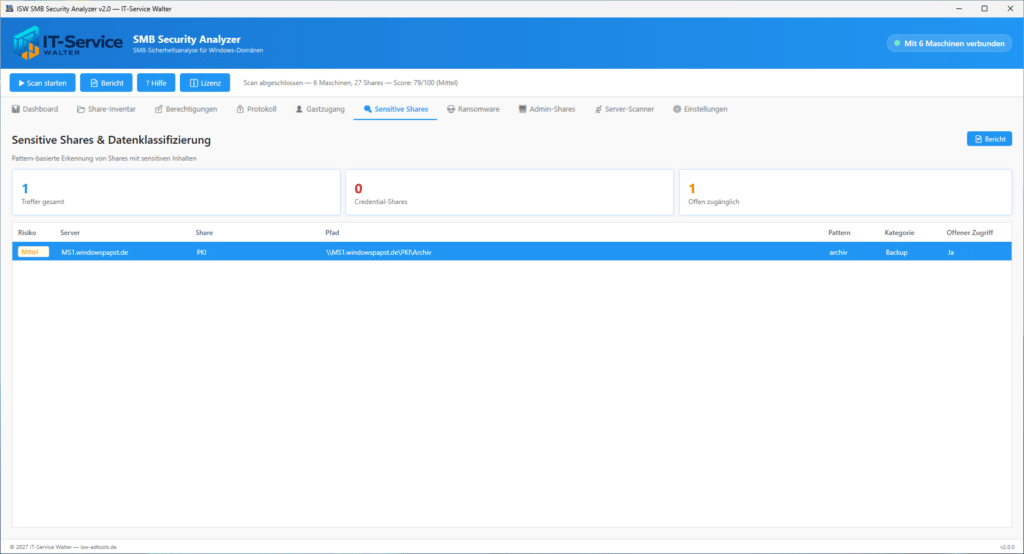Switch to the Share-Inventar tab

click(106, 109)
